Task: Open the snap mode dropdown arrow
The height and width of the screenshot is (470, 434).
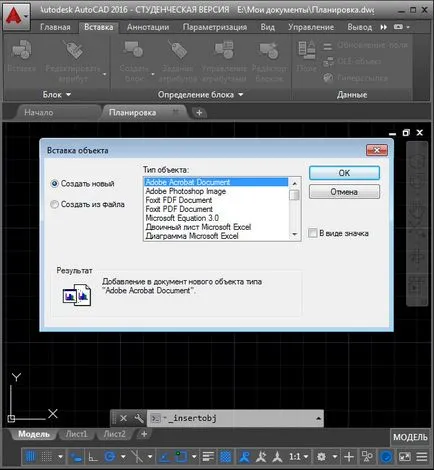Action: click(x=60, y=457)
